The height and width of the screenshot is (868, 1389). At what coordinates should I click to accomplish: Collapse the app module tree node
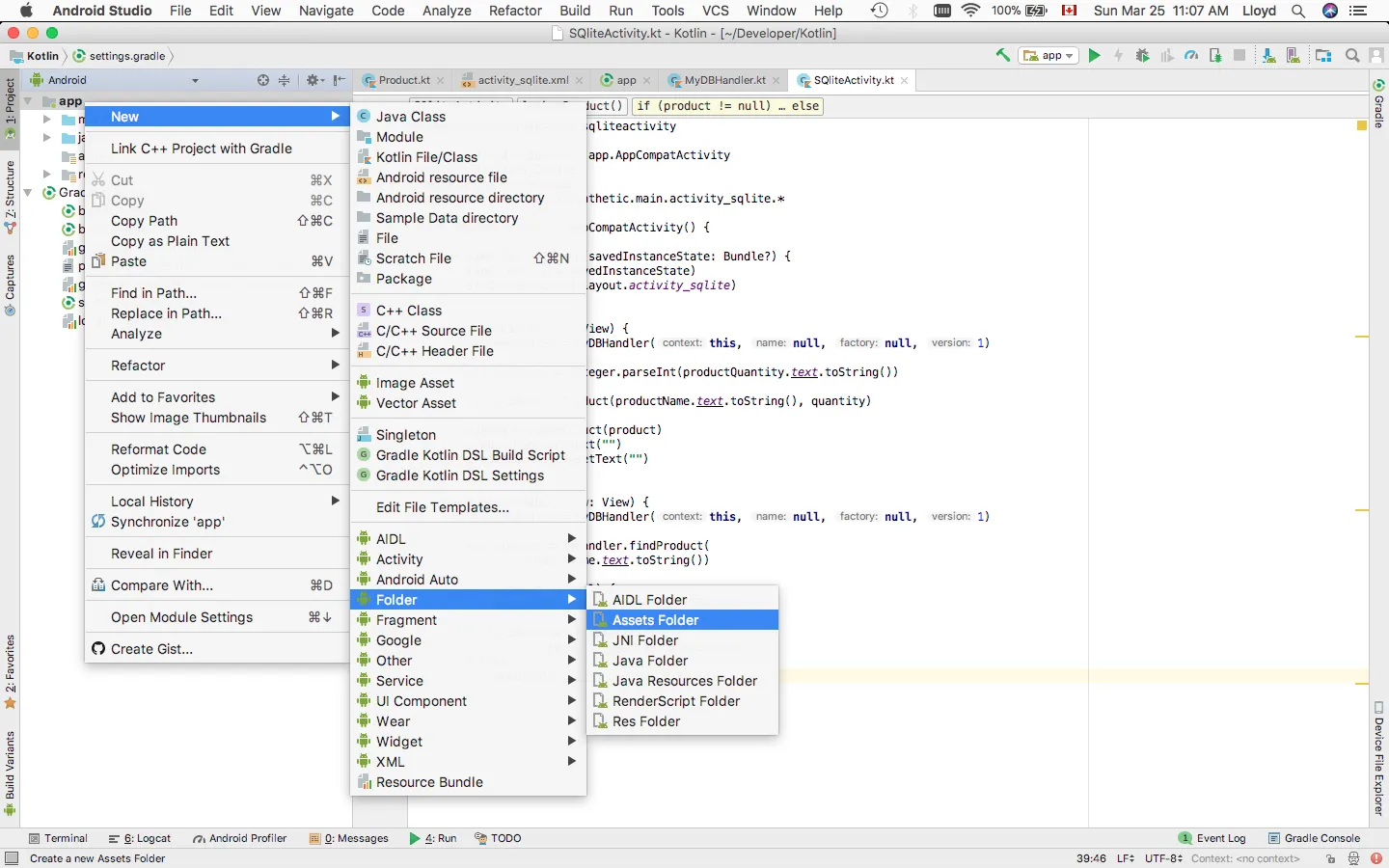28,101
